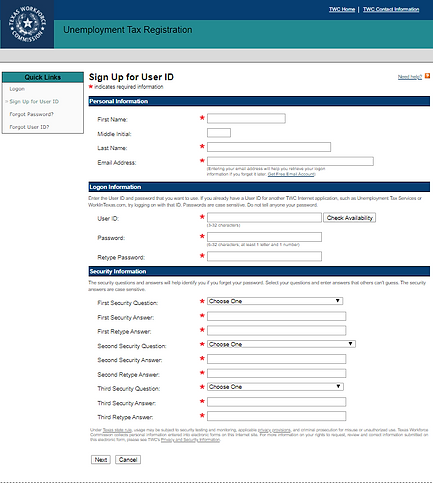Click the Third Security Answer field

[x=276, y=402]
